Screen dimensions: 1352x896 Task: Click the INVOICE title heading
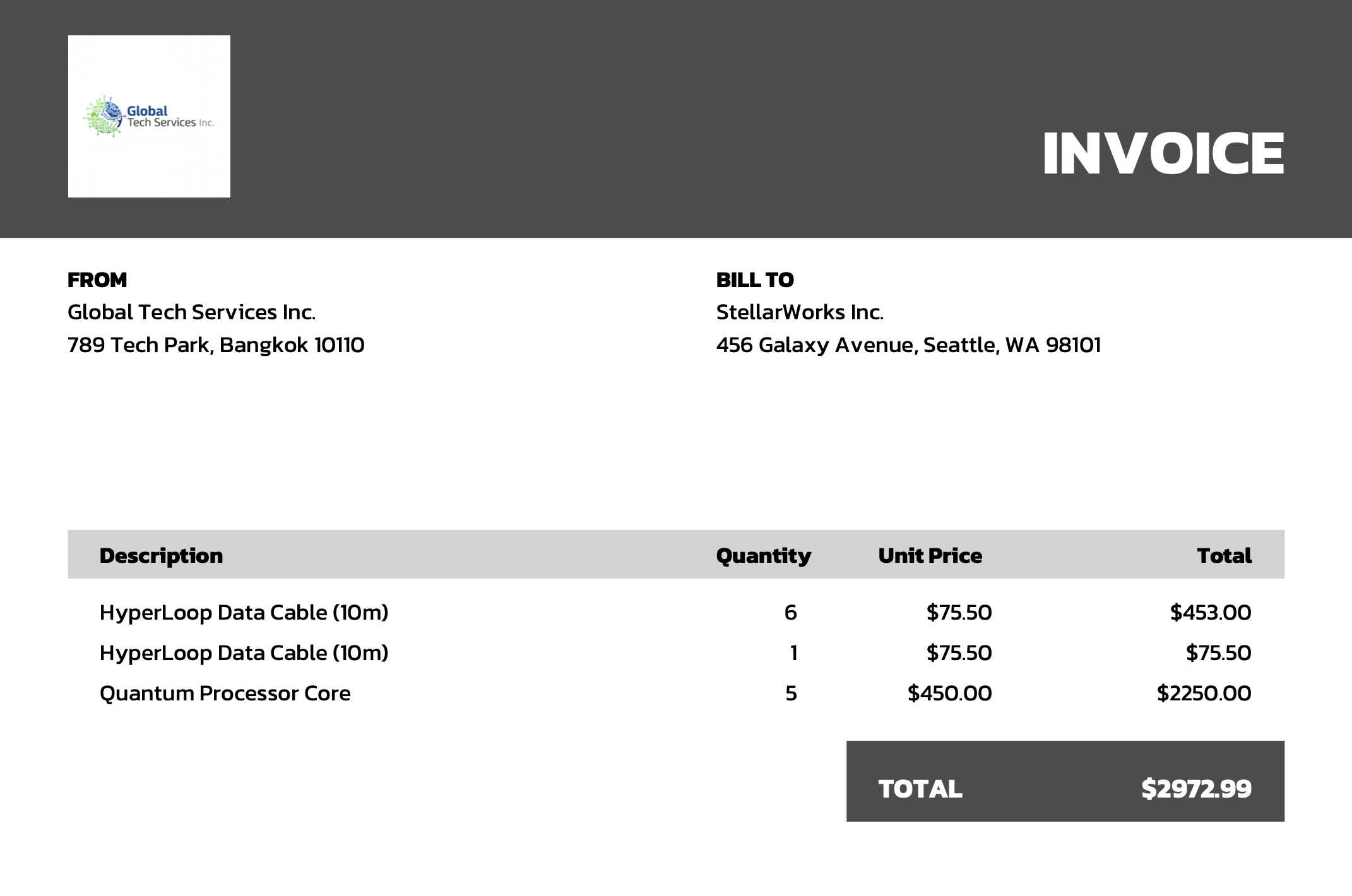click(x=1163, y=153)
